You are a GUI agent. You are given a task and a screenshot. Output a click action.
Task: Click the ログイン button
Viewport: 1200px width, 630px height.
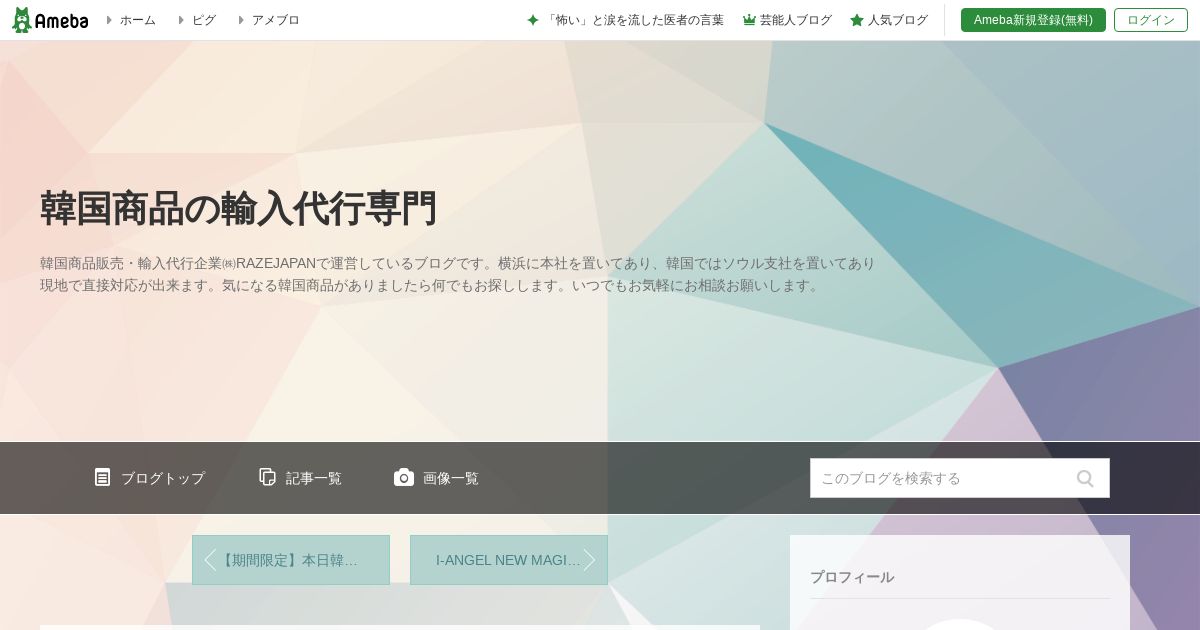[1151, 20]
